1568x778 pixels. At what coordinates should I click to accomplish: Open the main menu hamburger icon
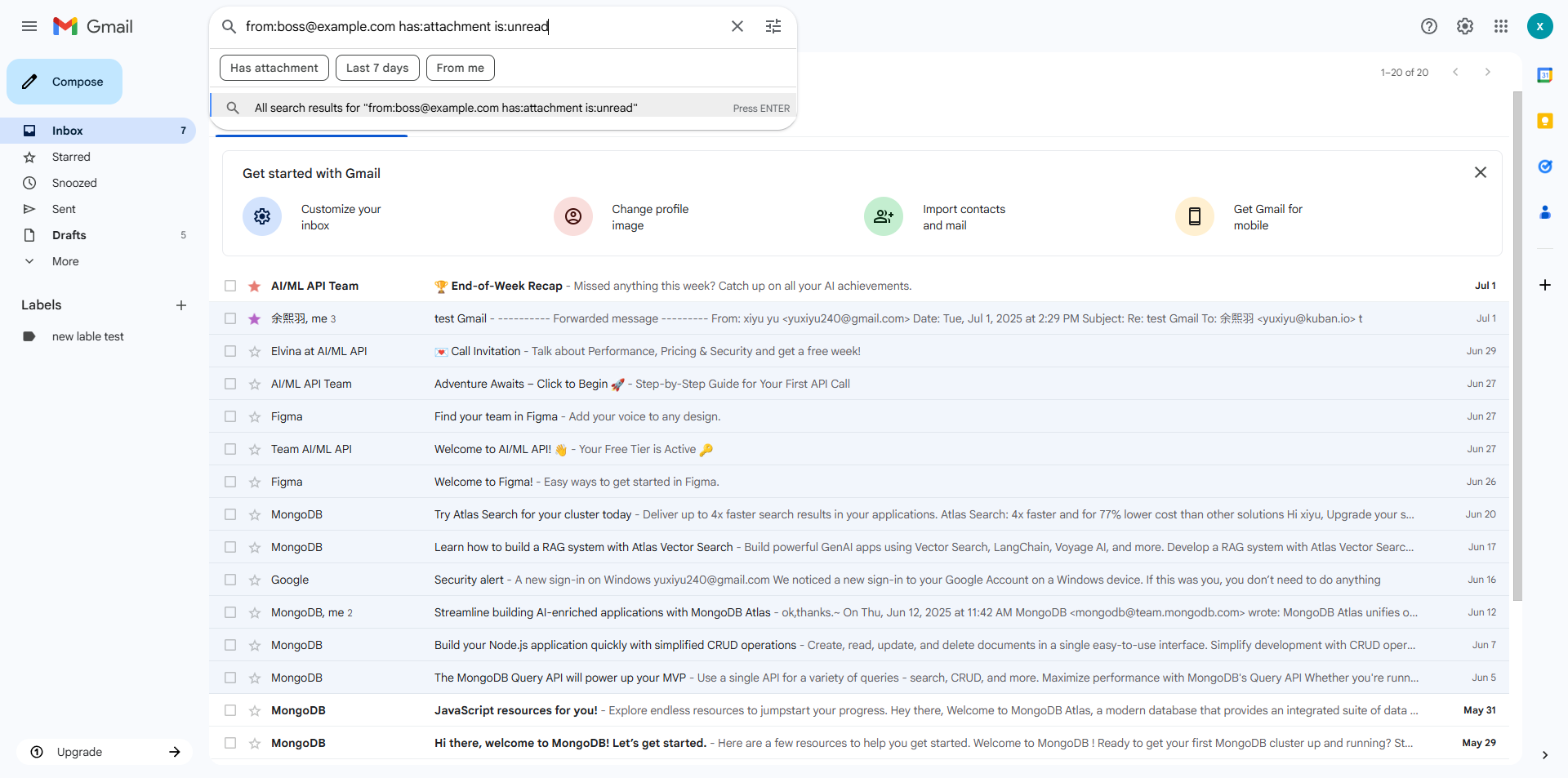click(29, 26)
